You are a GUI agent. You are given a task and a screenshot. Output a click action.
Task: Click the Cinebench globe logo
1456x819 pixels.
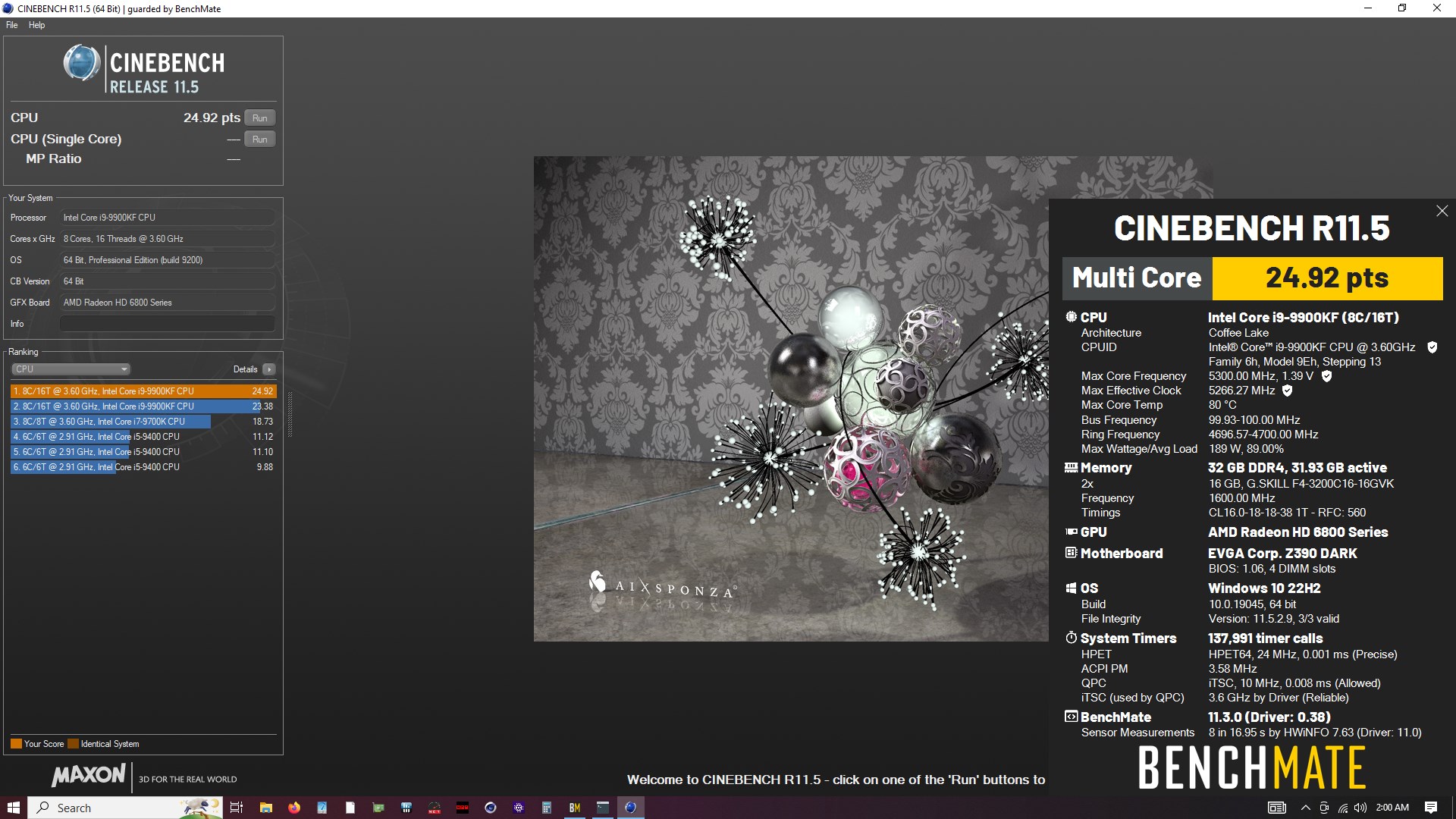pyautogui.click(x=81, y=63)
